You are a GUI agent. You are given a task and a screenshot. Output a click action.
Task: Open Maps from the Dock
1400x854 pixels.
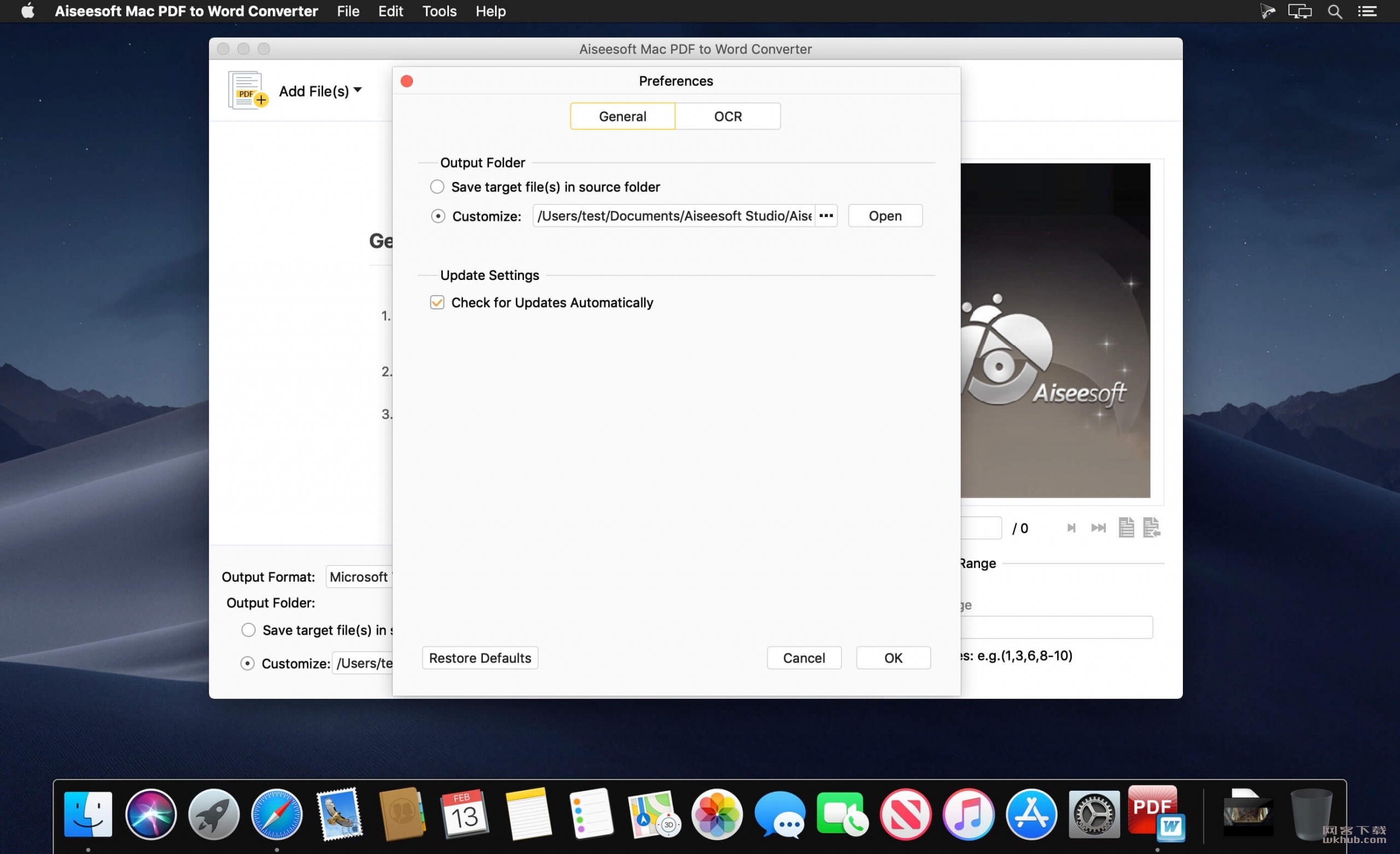(x=654, y=814)
